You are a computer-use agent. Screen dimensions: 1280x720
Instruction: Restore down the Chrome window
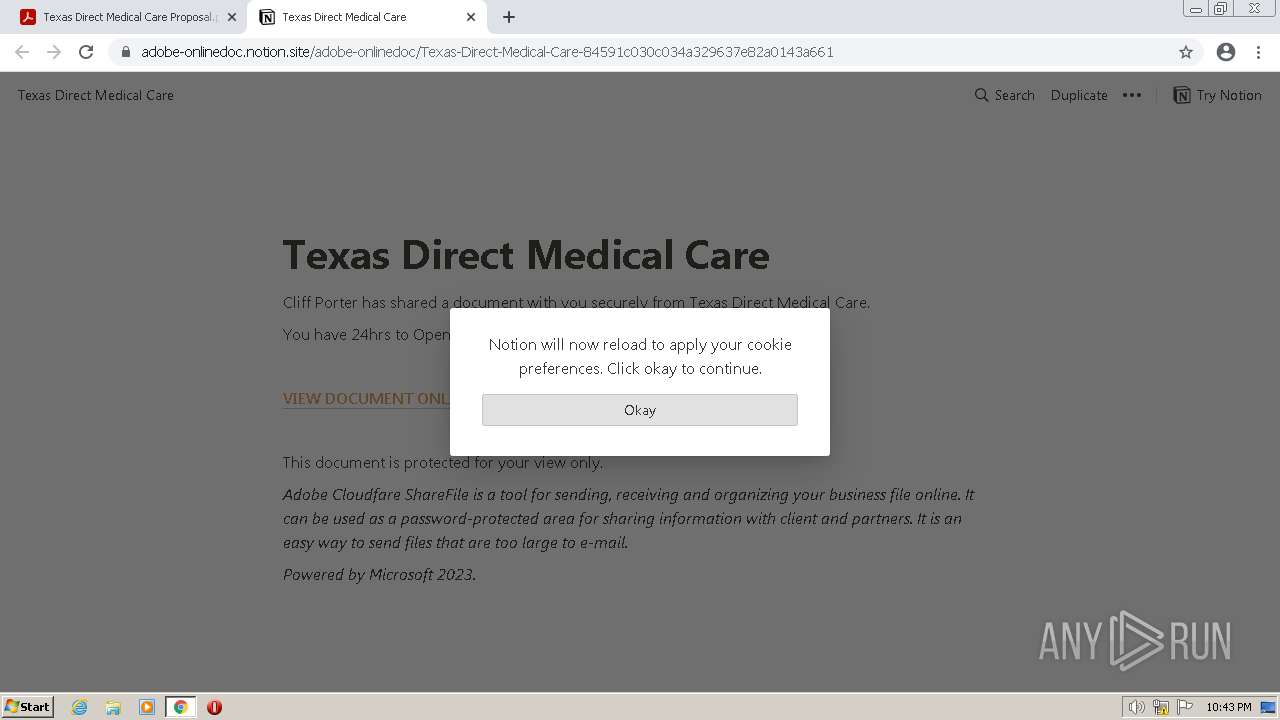[x=1221, y=9]
